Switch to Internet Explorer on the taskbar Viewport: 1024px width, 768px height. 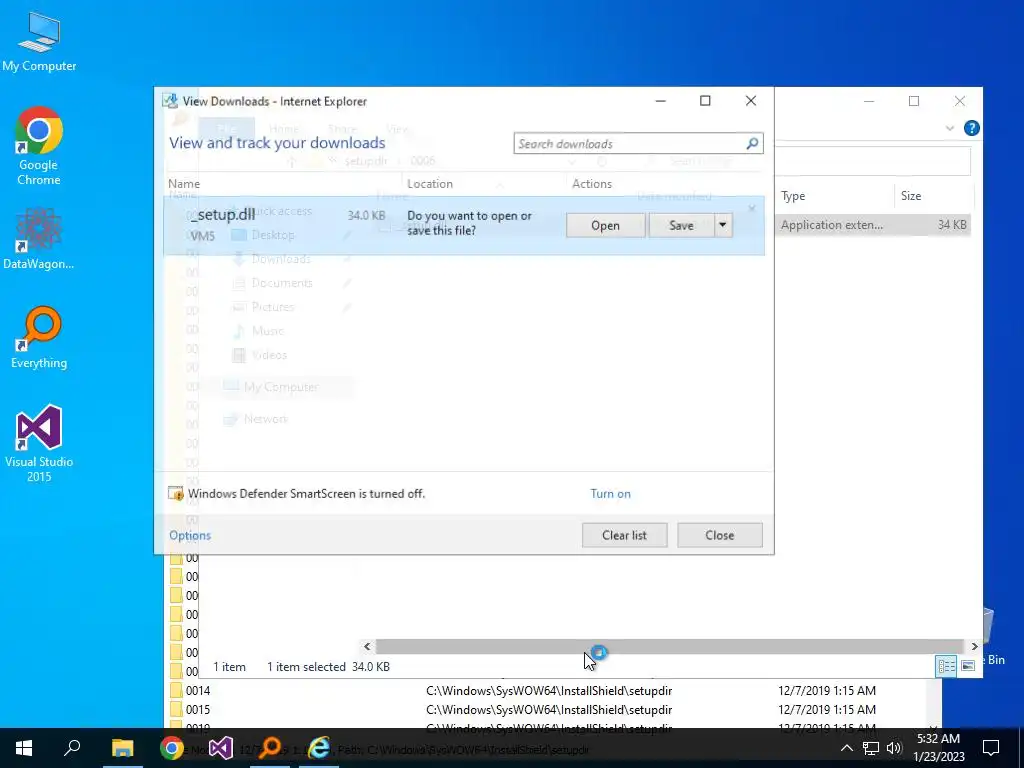319,748
